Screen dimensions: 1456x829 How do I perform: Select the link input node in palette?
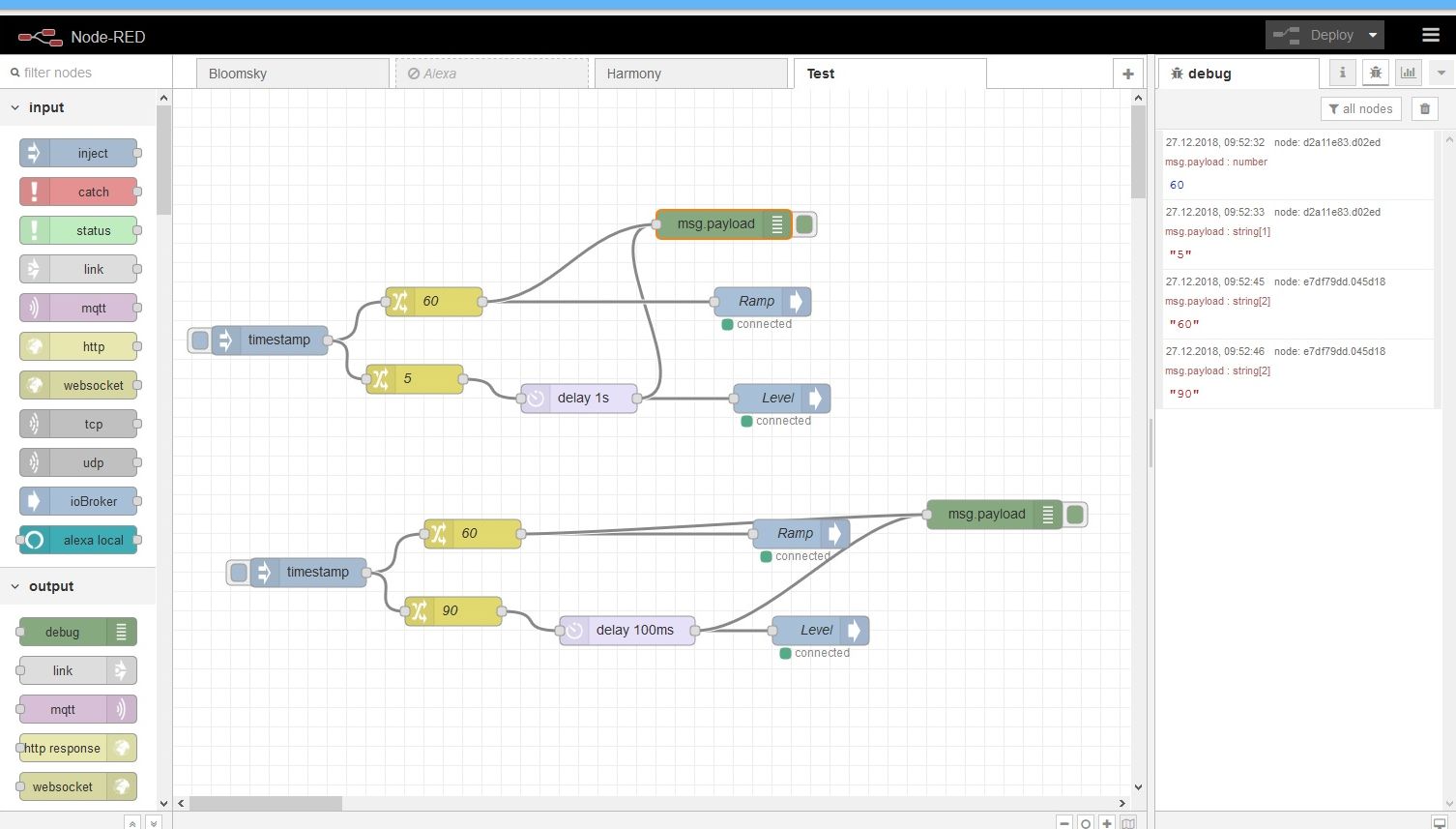(x=78, y=269)
